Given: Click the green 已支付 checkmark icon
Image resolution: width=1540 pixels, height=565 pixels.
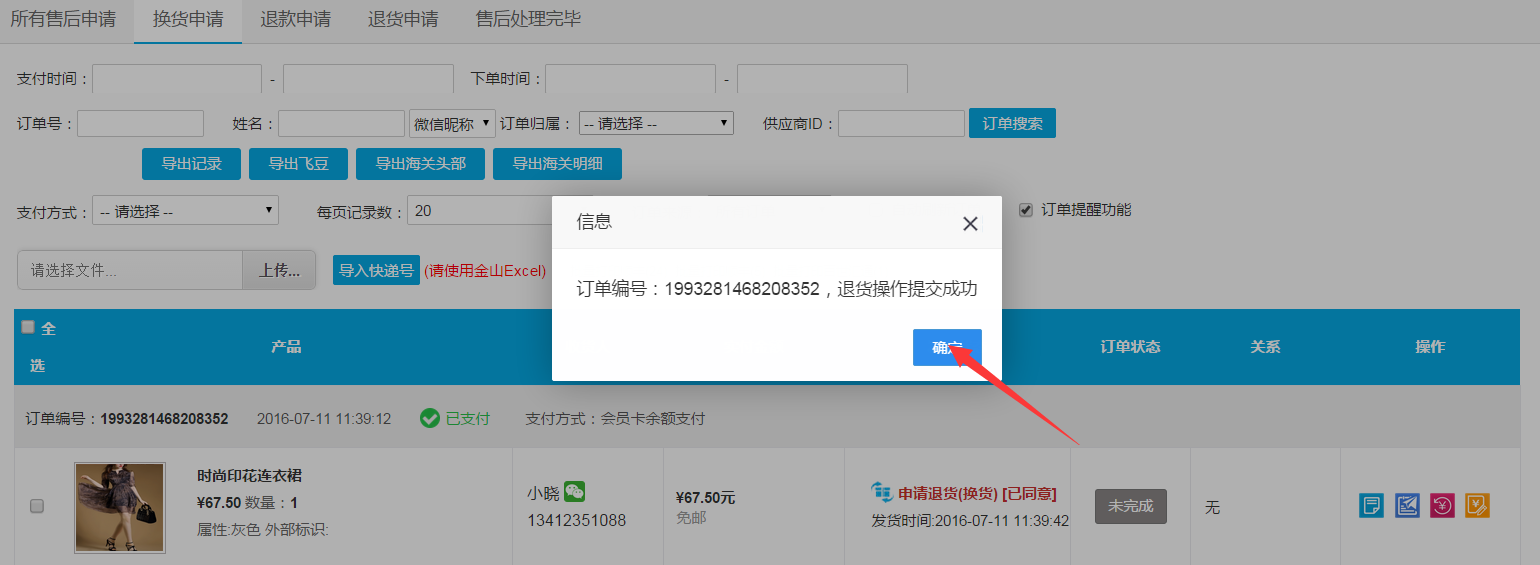Looking at the screenshot, I should point(430,418).
